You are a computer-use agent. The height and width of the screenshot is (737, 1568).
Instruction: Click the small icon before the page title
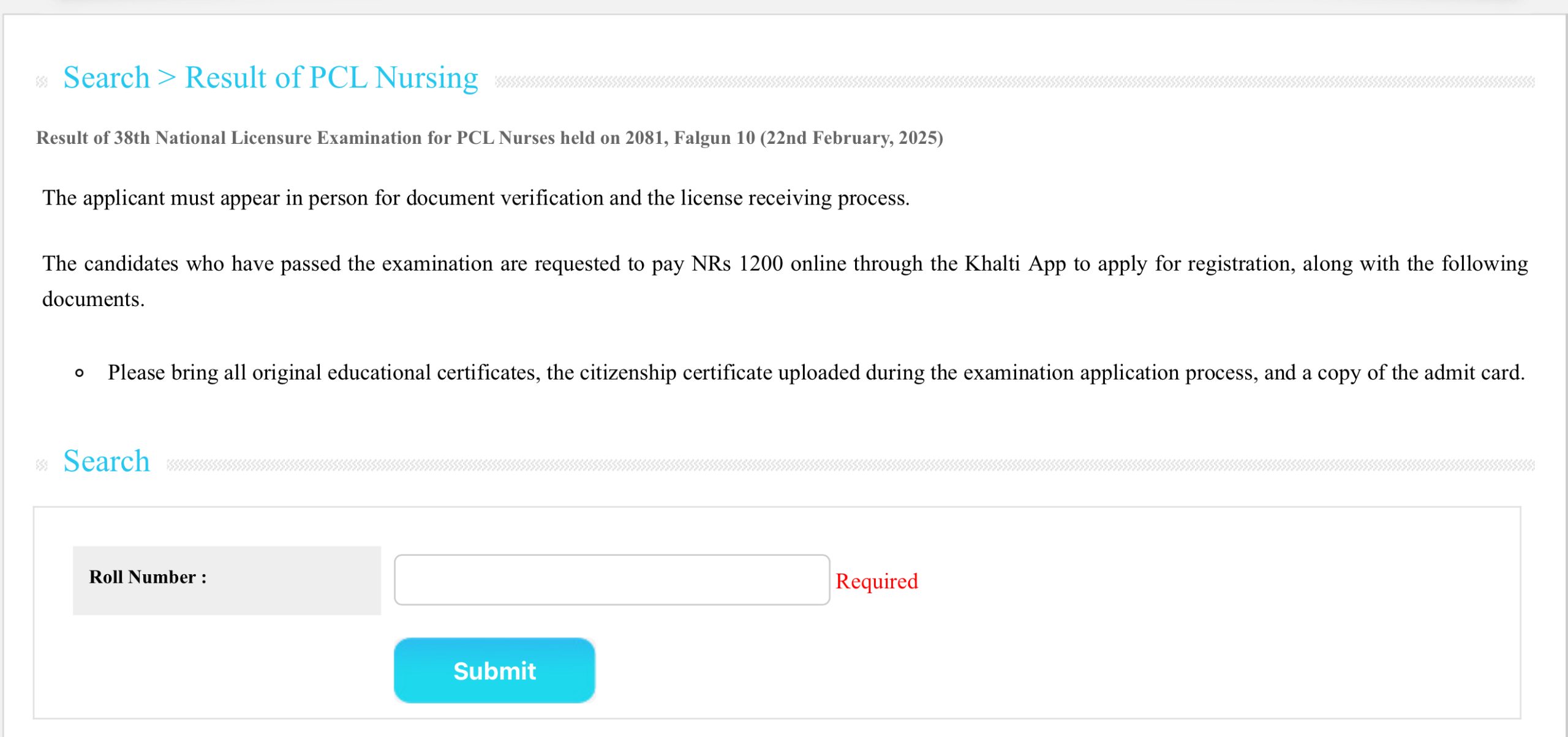[42, 81]
